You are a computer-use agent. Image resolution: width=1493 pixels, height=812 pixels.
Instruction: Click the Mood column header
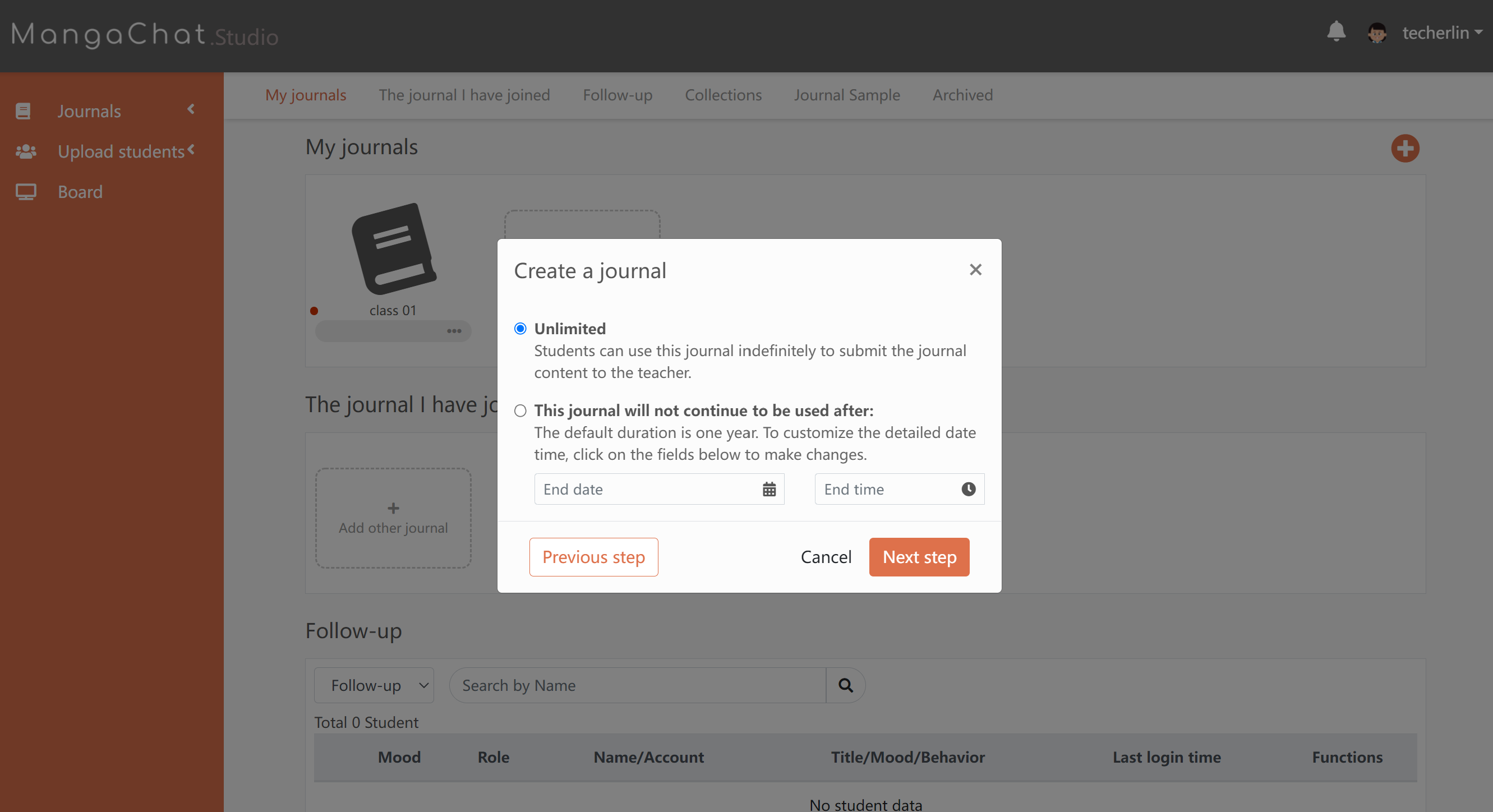click(x=399, y=757)
